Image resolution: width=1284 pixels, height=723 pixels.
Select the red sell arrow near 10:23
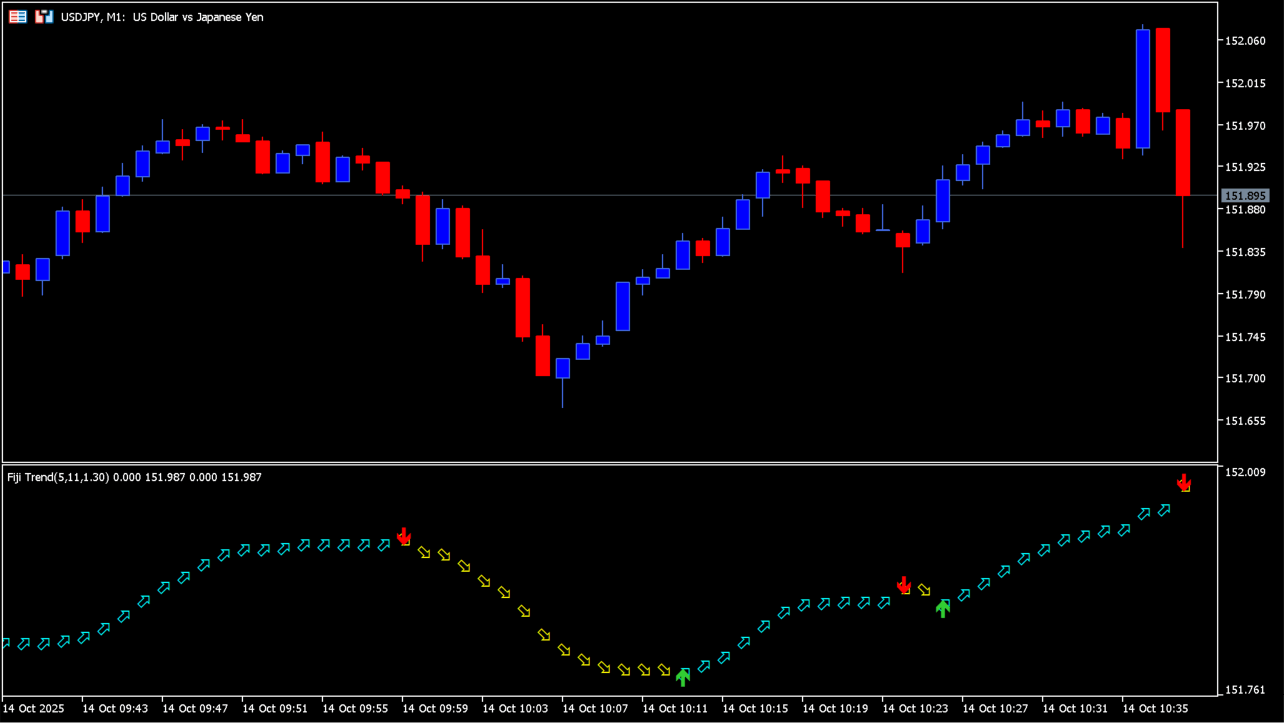(904, 584)
